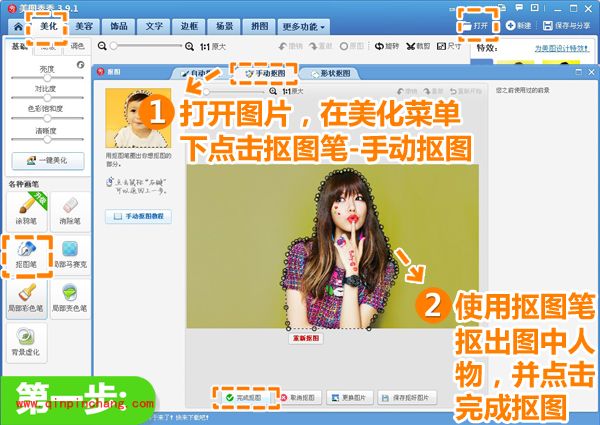This screenshot has height=425, width=600.
Task: Click the baby sample thumbnail
Action: tap(138, 118)
